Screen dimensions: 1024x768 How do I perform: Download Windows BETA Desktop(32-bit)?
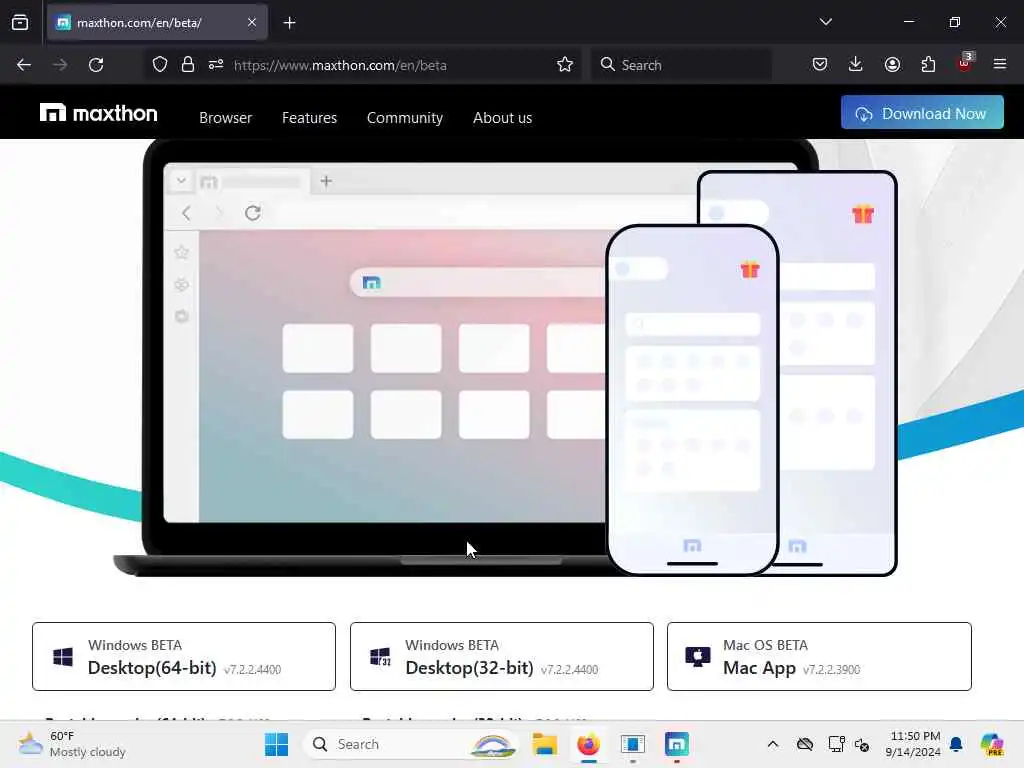click(x=502, y=656)
